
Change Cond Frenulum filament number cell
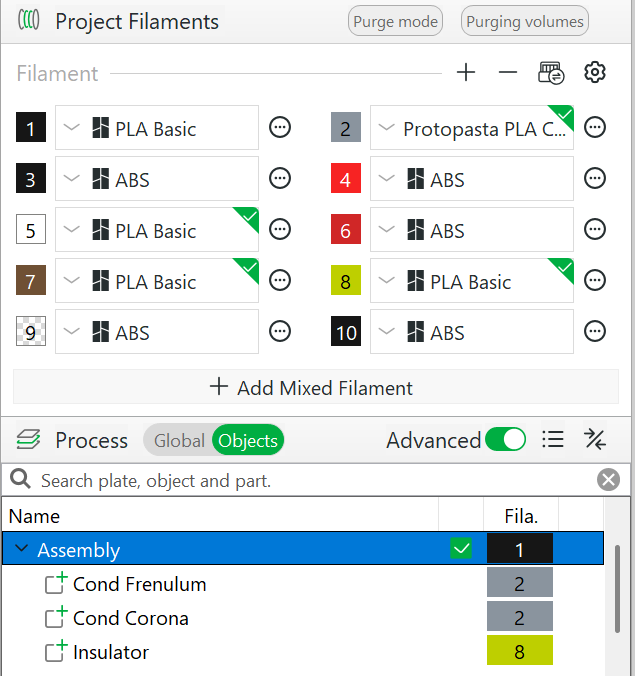[x=520, y=582]
